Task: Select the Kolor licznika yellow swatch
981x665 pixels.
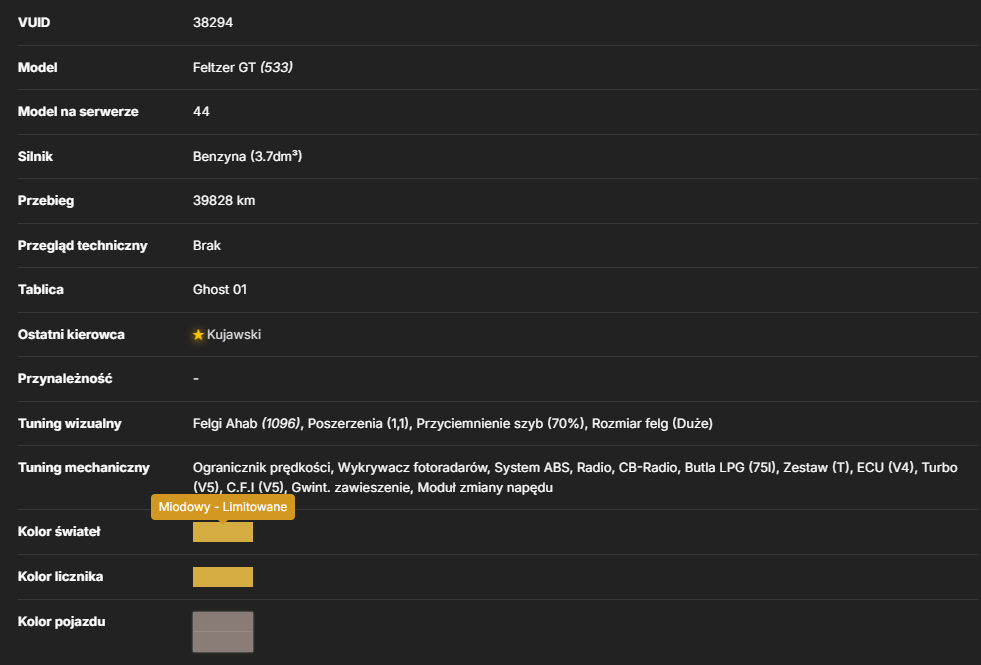Action: click(223, 577)
